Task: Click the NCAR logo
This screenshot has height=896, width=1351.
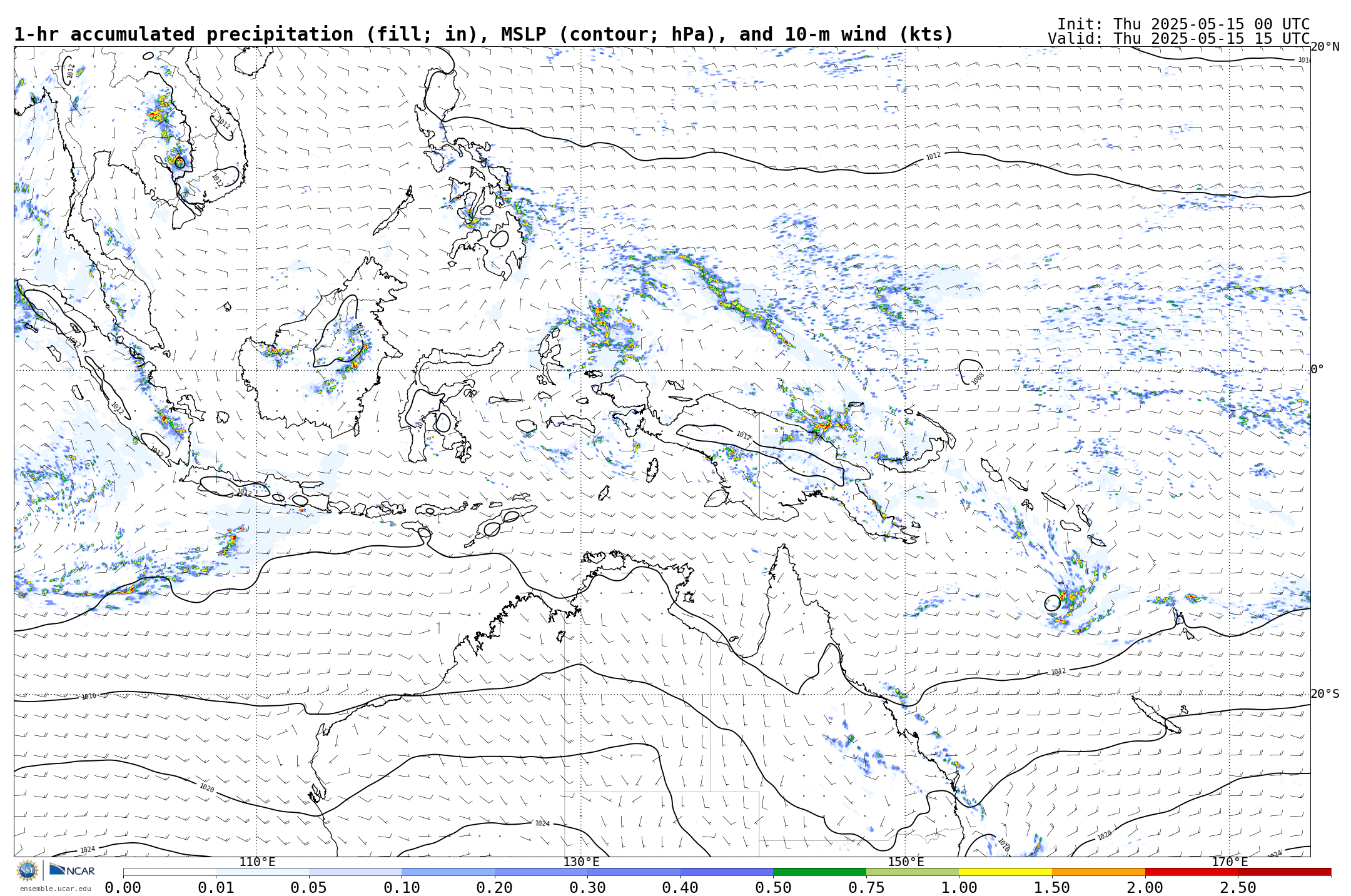Action: 72,870
